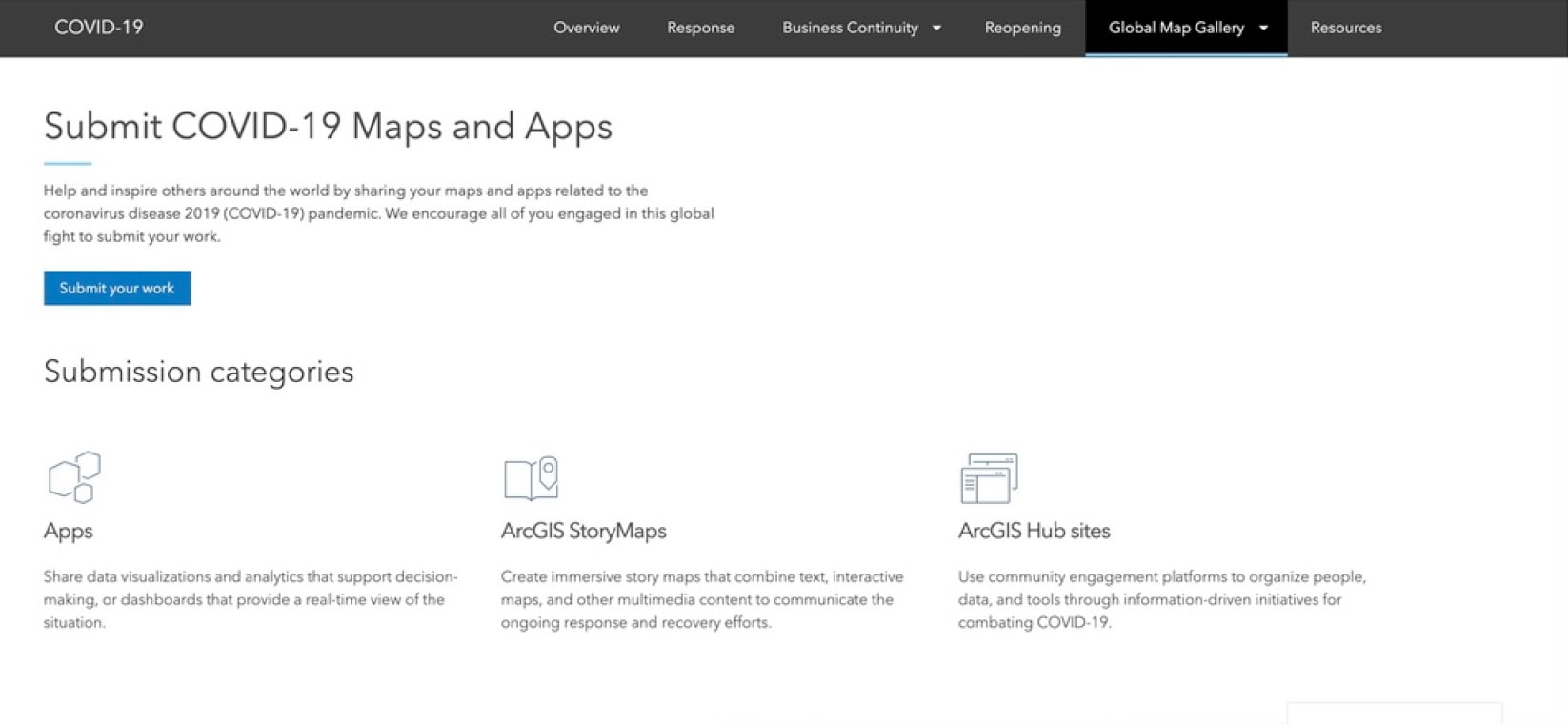Click the Apps description paragraph
The image size is (1568, 725).
(x=250, y=599)
